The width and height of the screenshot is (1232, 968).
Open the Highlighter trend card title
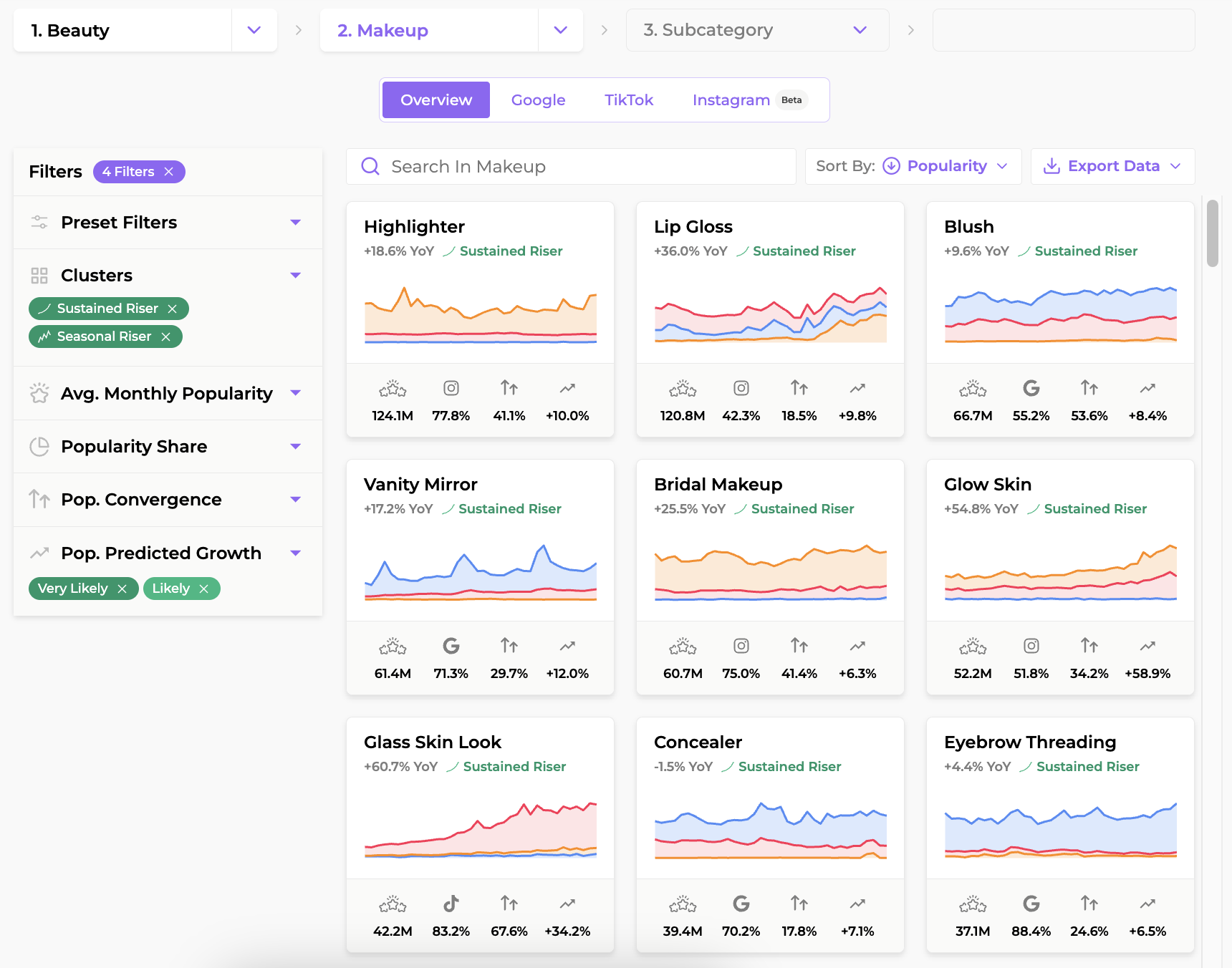414,227
